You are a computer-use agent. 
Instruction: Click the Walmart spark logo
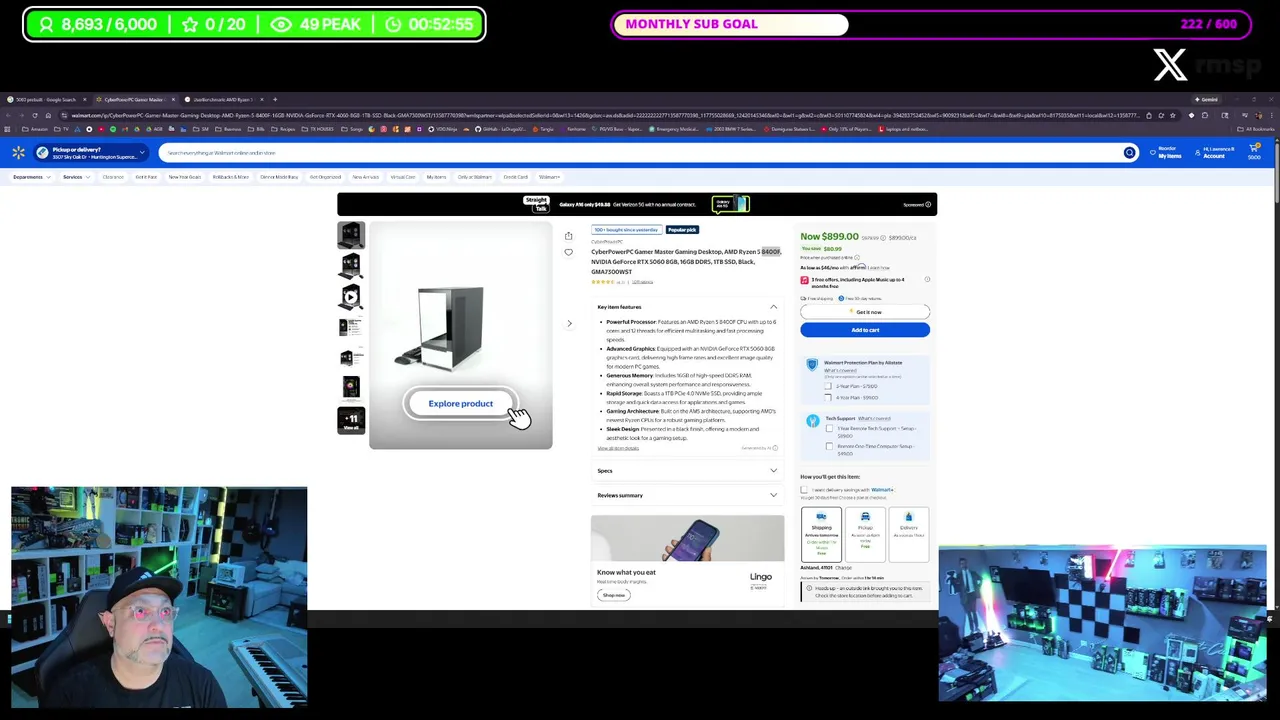click(19, 153)
